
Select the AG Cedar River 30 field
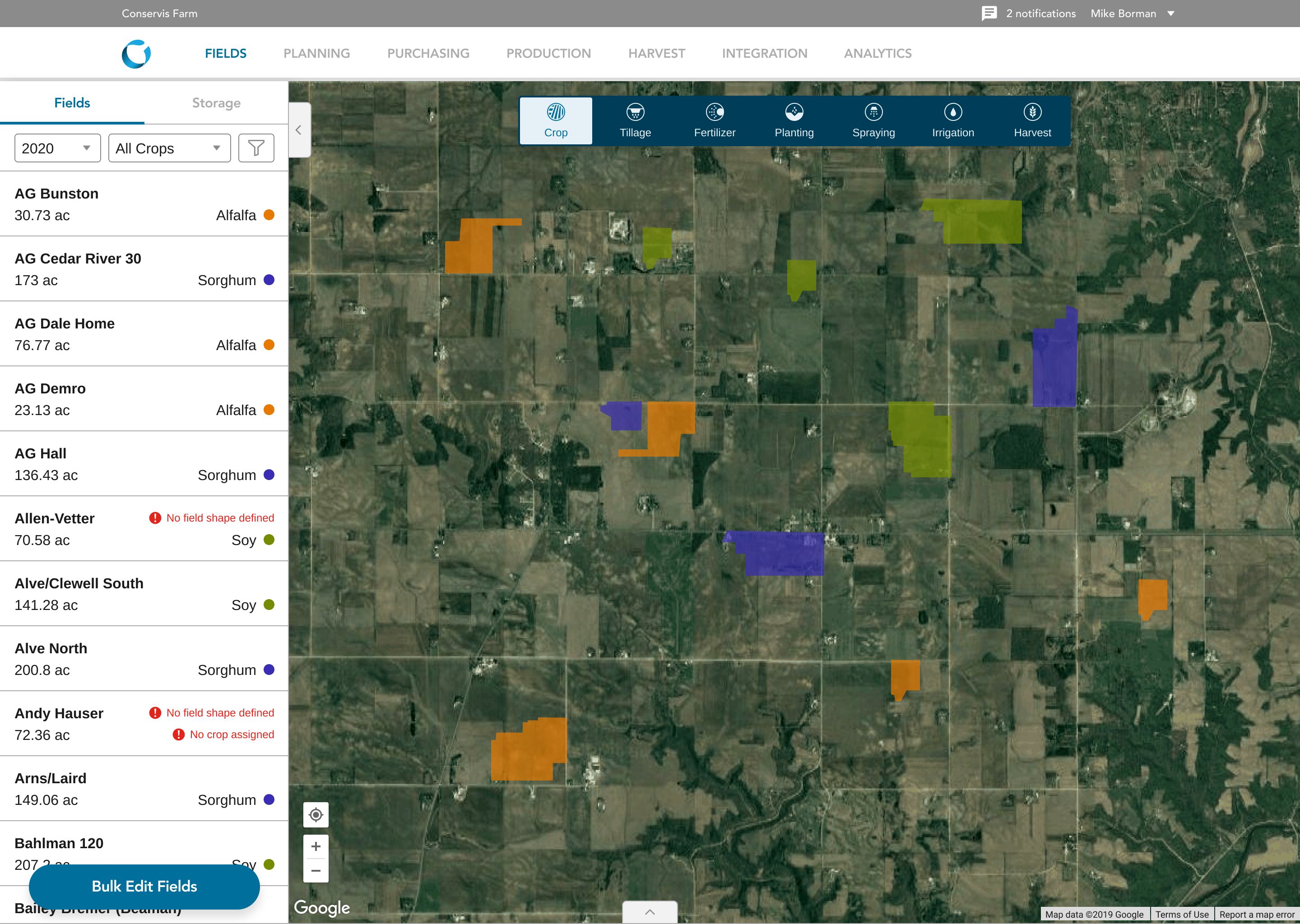(144, 269)
